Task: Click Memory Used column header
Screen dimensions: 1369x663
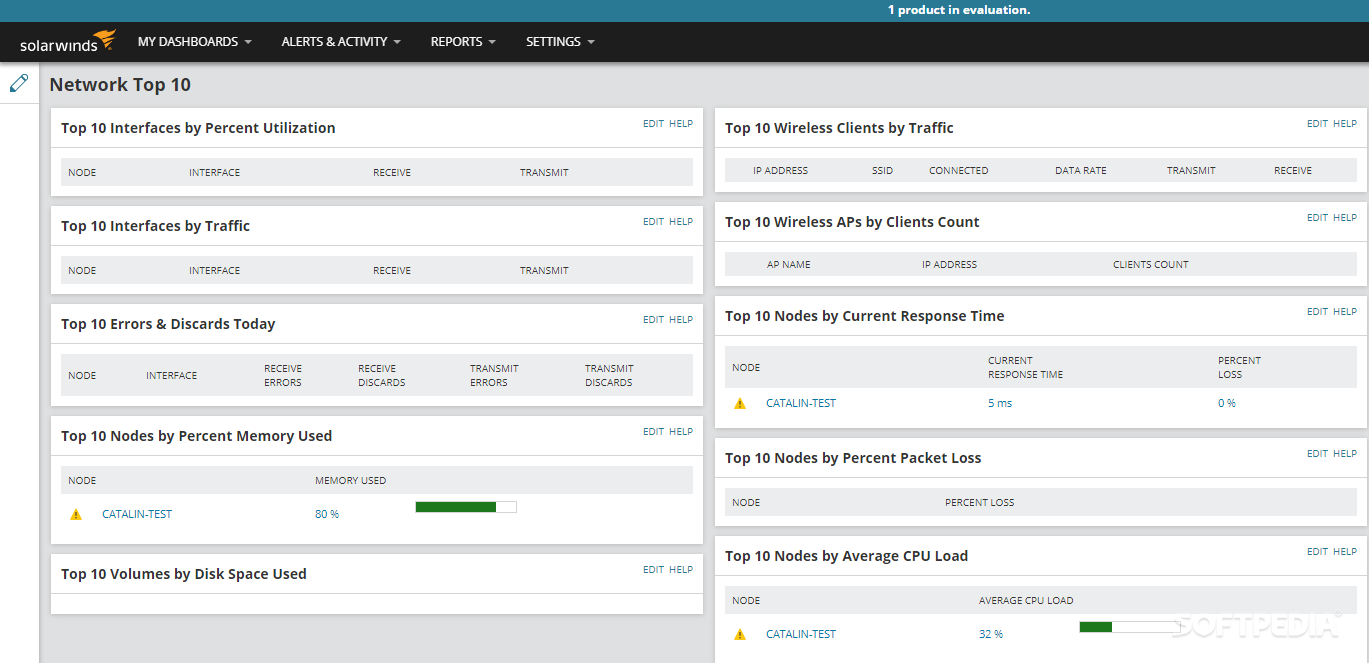Action: [350, 481]
